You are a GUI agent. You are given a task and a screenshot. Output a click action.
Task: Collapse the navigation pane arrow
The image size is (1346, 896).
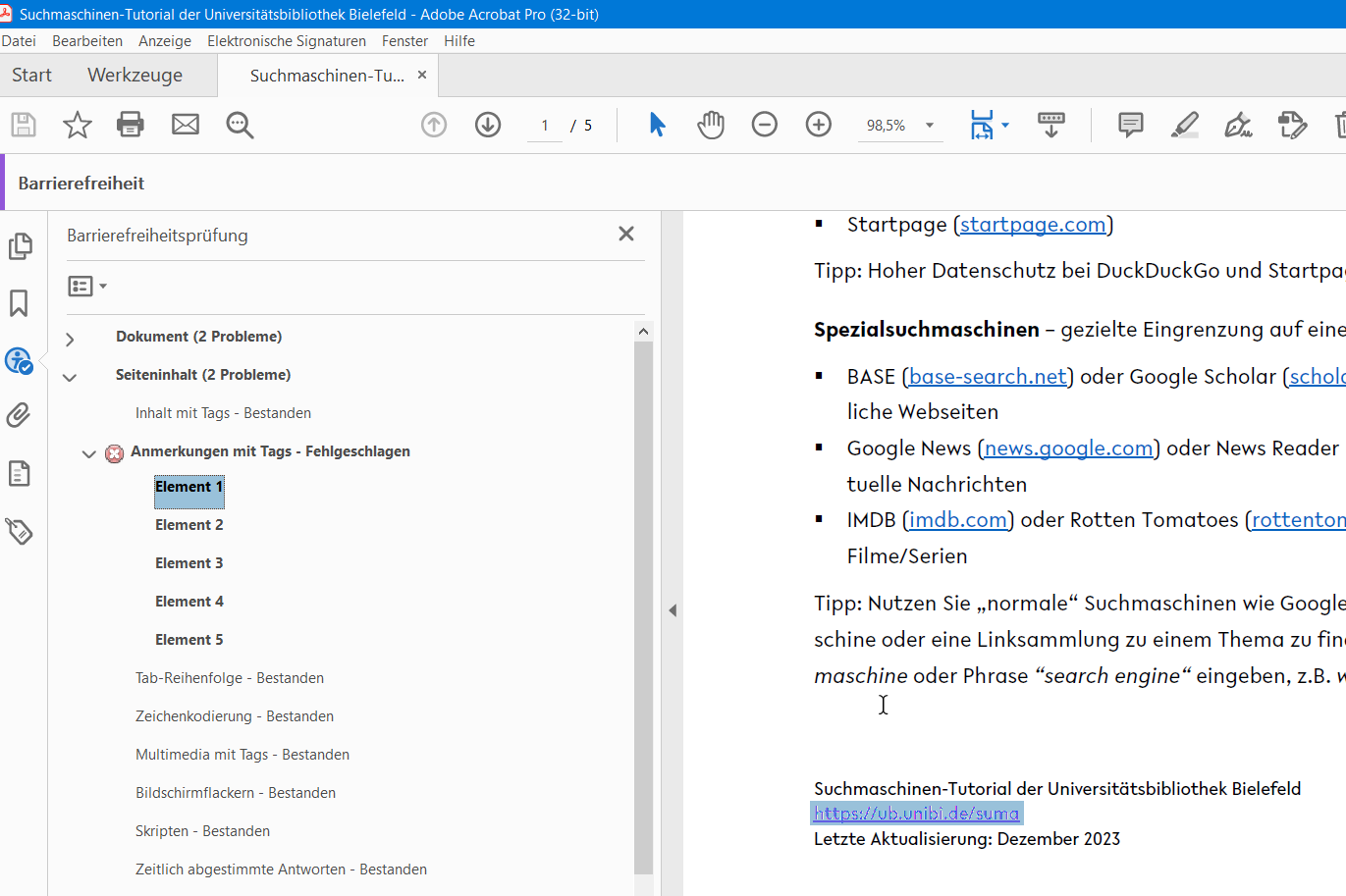[673, 610]
